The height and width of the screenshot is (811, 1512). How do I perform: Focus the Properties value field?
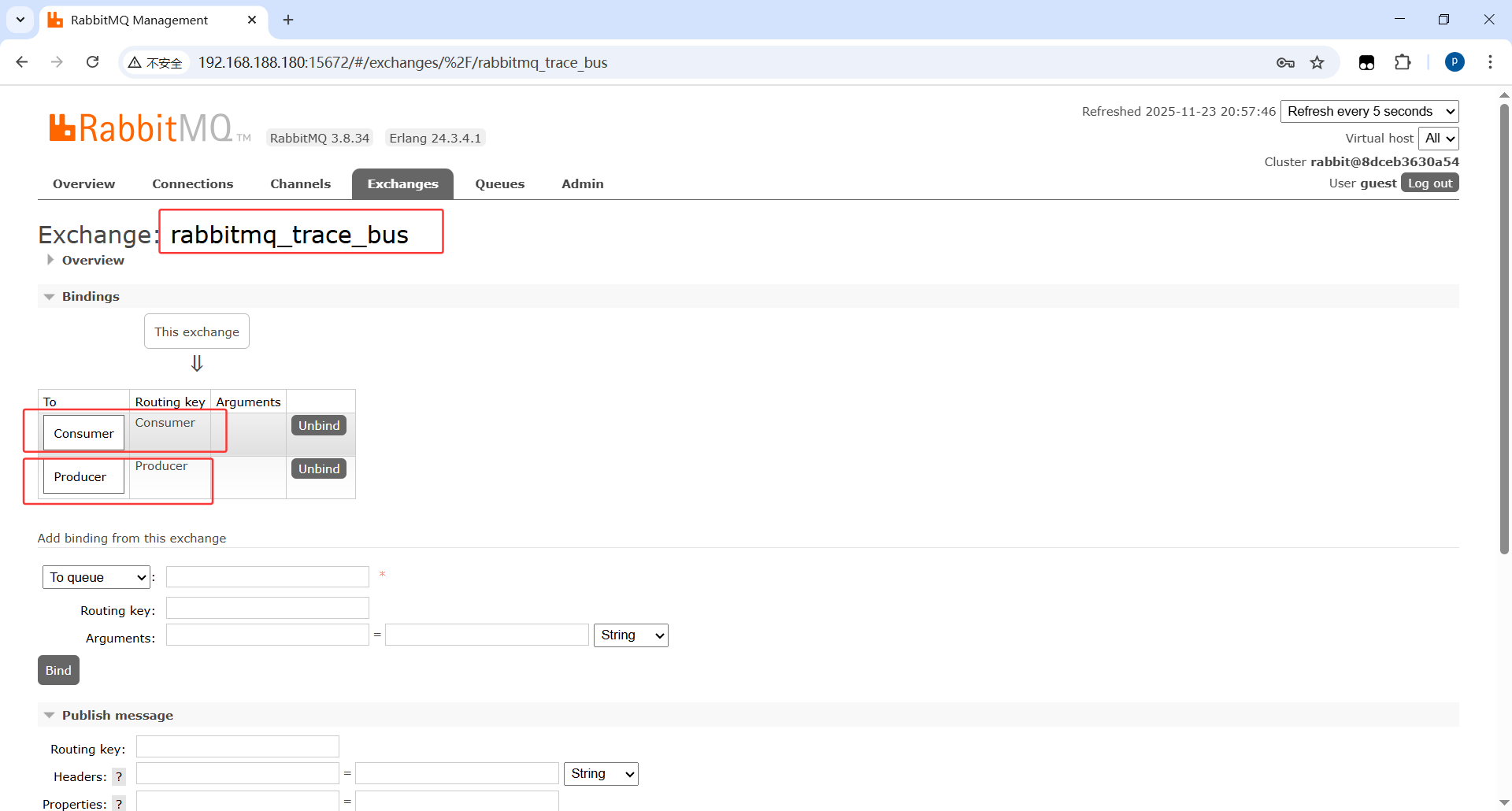point(457,801)
